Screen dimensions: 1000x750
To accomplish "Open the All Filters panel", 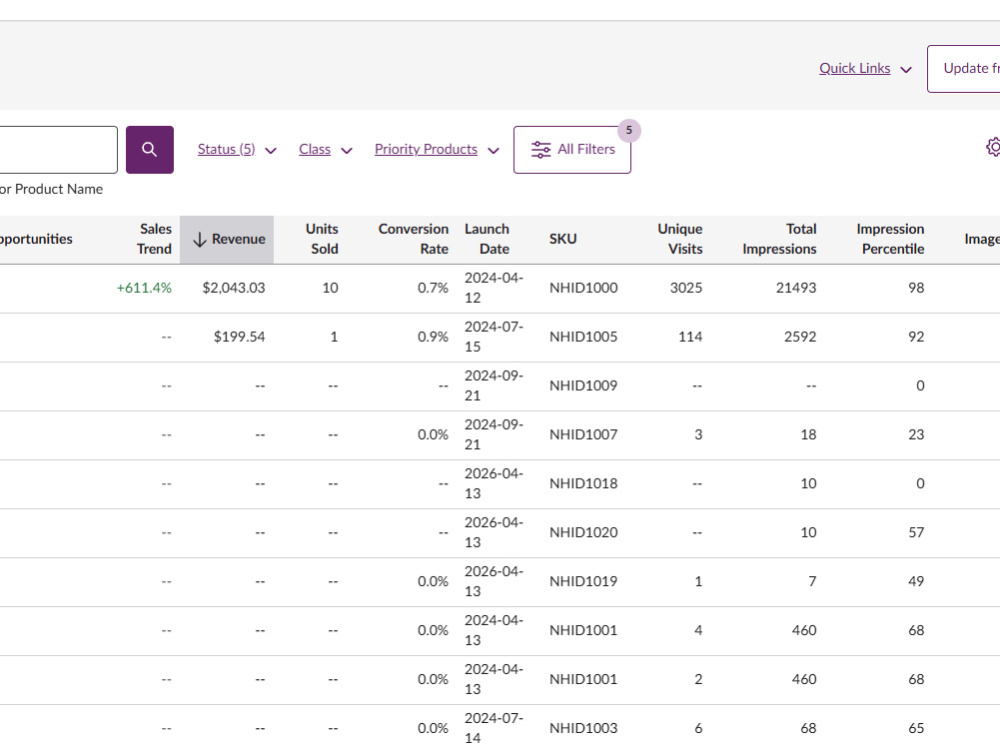I will [572, 149].
